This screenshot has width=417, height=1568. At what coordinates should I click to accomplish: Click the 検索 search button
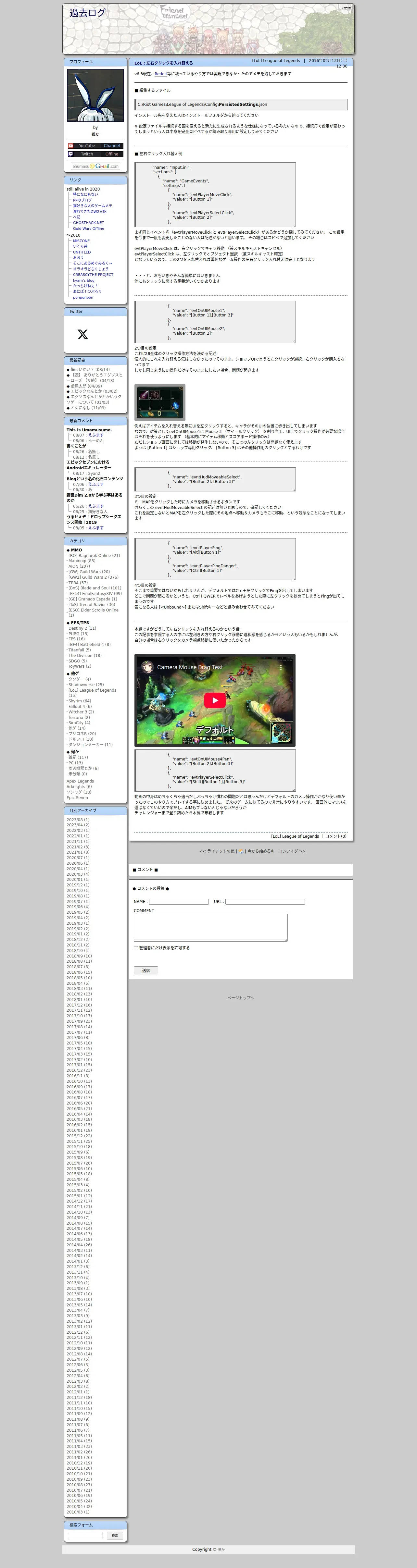coord(115,1535)
